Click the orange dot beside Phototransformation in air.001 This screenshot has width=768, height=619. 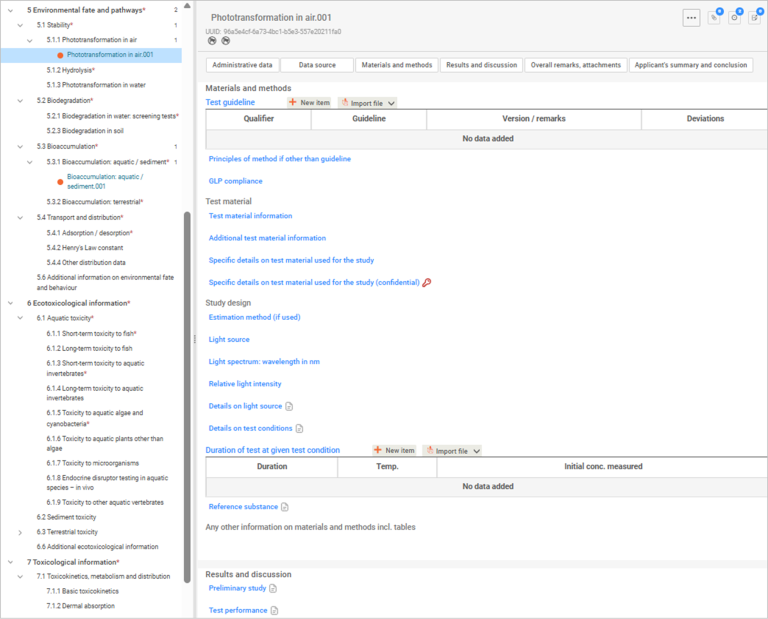tap(60, 55)
